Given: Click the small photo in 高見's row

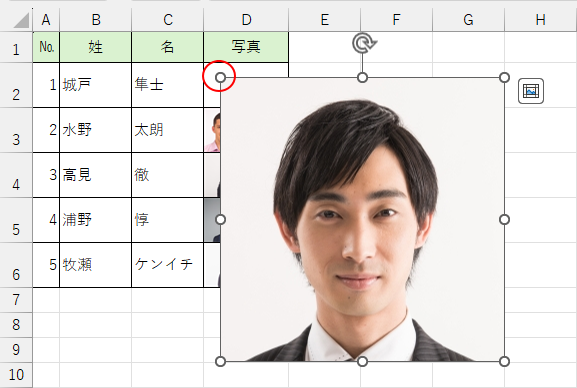Looking at the screenshot, I should click(212, 175).
